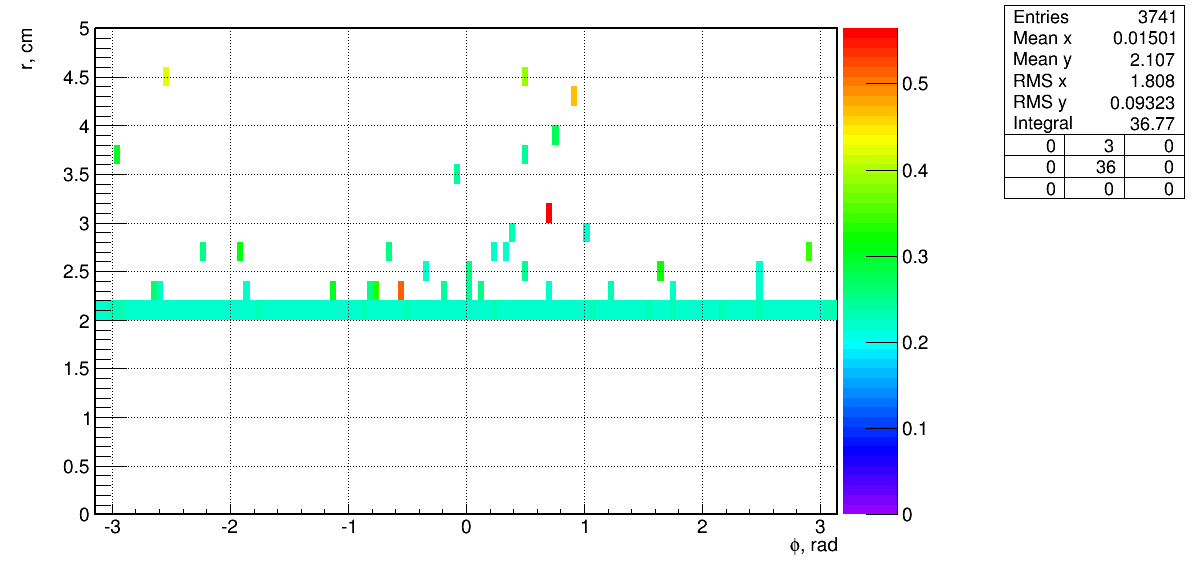This screenshot has height=572, width=1196.
Task: Click the 'Entries' label in stats box
Action: point(1040,18)
